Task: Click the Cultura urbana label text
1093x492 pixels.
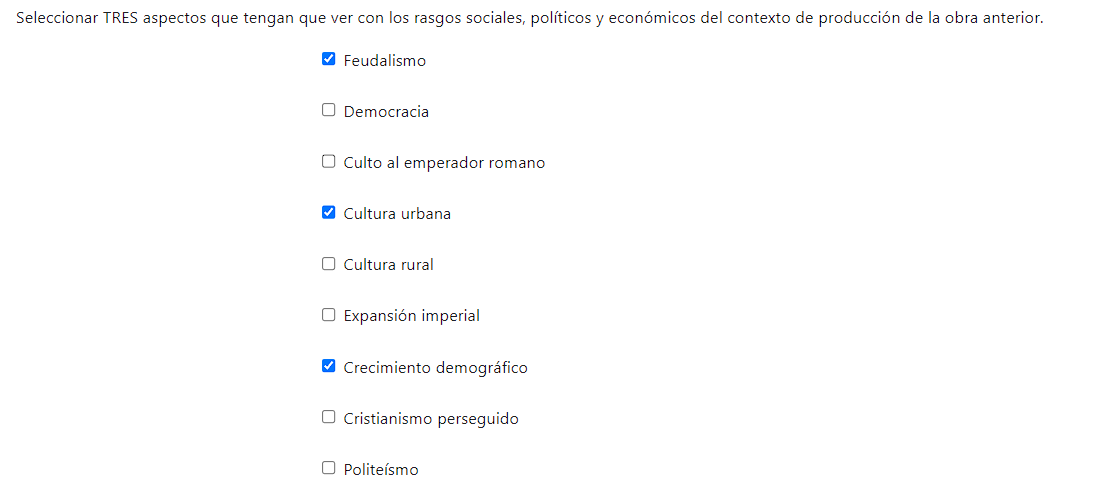Action: point(397,214)
